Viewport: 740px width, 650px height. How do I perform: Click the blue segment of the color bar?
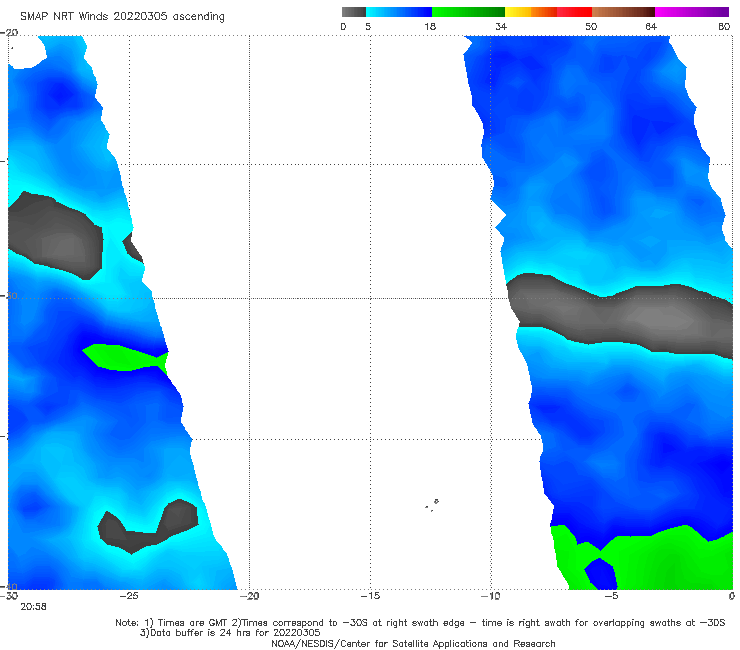(399, 12)
